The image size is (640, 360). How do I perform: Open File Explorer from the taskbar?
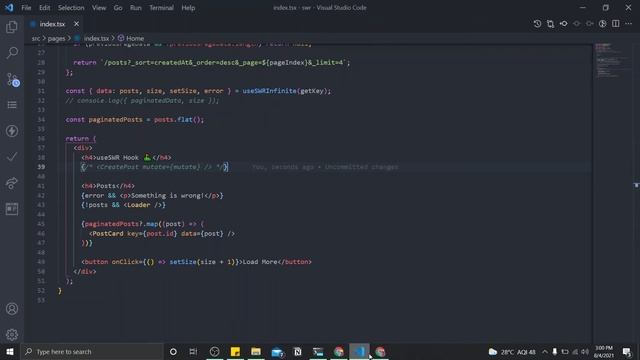pos(256,351)
